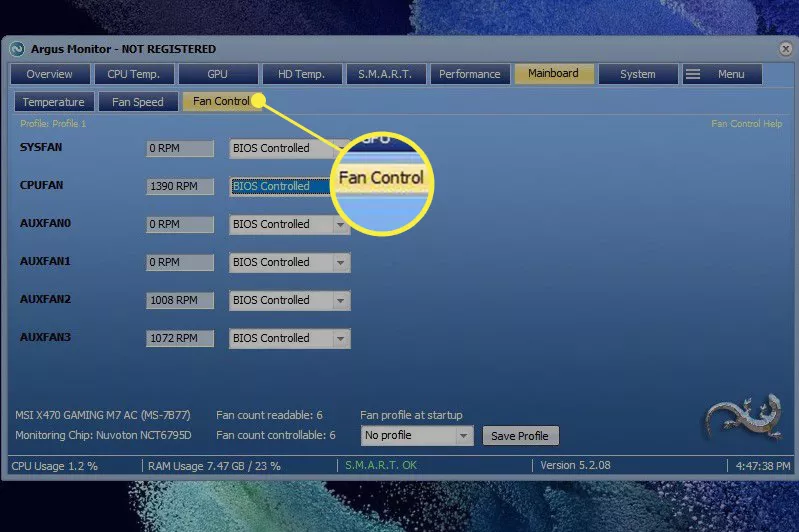The height and width of the screenshot is (532, 799).
Task: Open the AUXFAN3 control mode dropdown
Action: [289, 338]
